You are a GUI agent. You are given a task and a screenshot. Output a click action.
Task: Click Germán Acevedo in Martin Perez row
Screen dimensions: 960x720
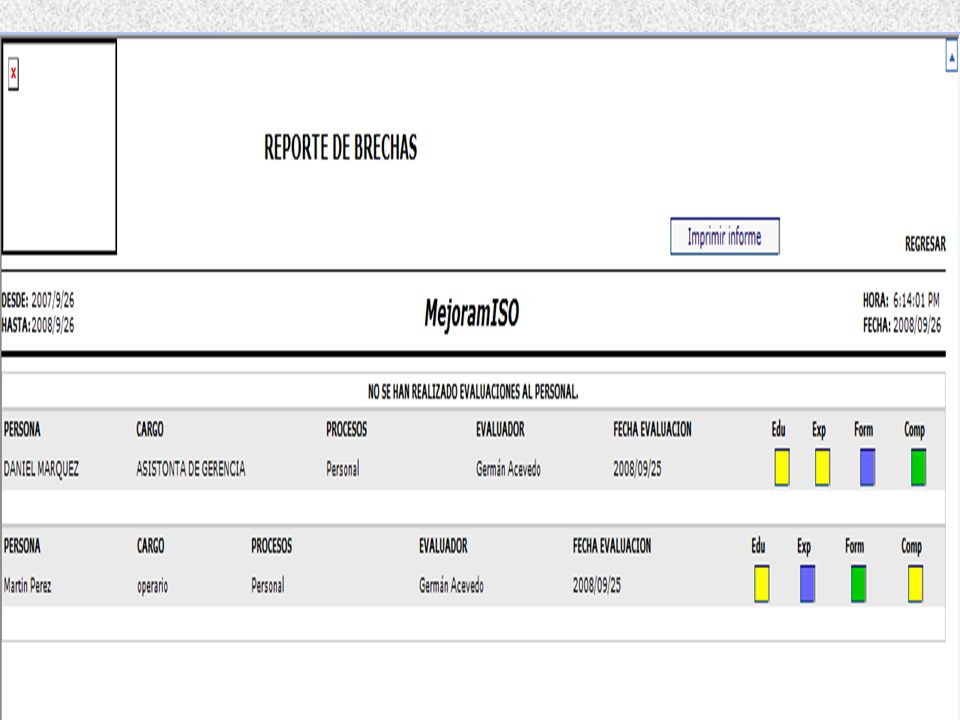(x=451, y=585)
